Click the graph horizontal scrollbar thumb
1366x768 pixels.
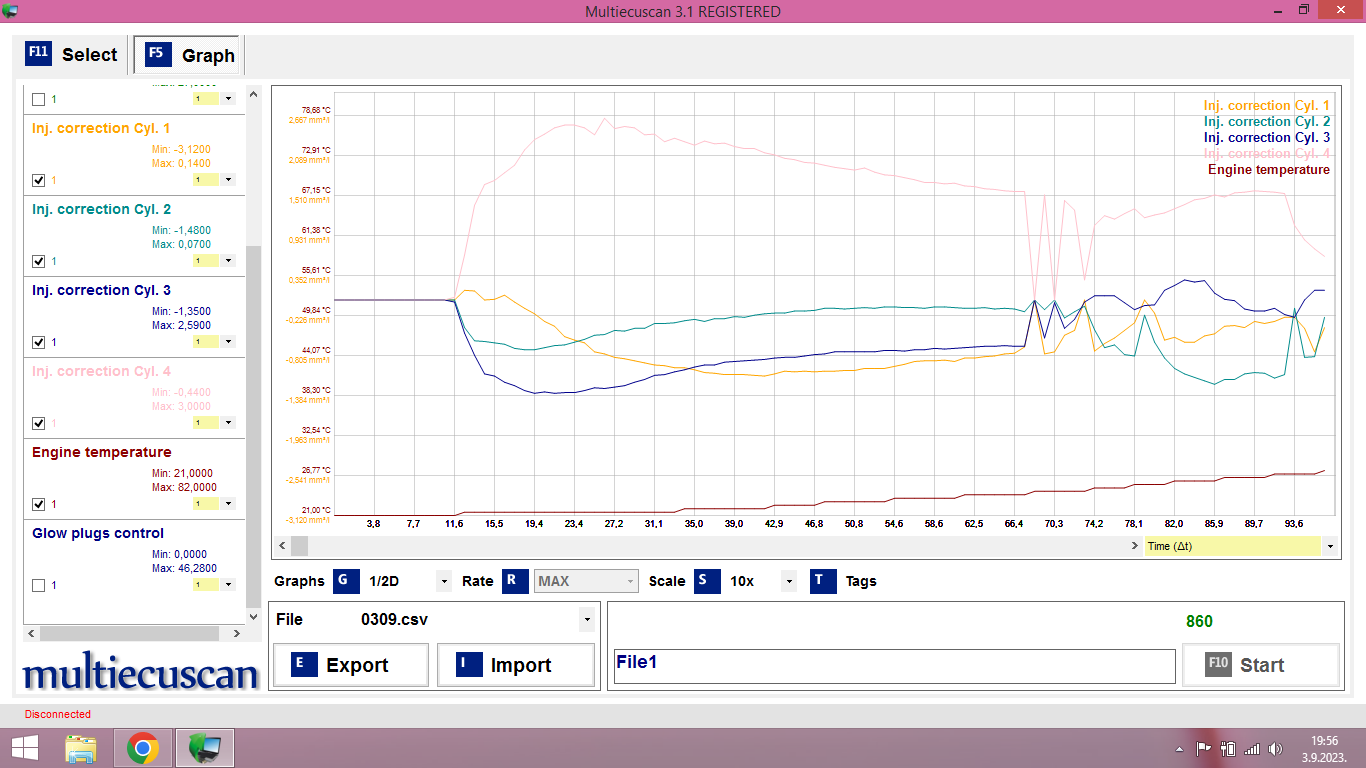click(299, 546)
